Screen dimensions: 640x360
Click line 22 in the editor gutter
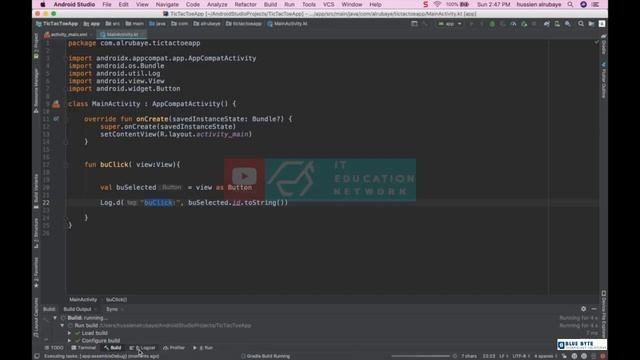(46, 202)
